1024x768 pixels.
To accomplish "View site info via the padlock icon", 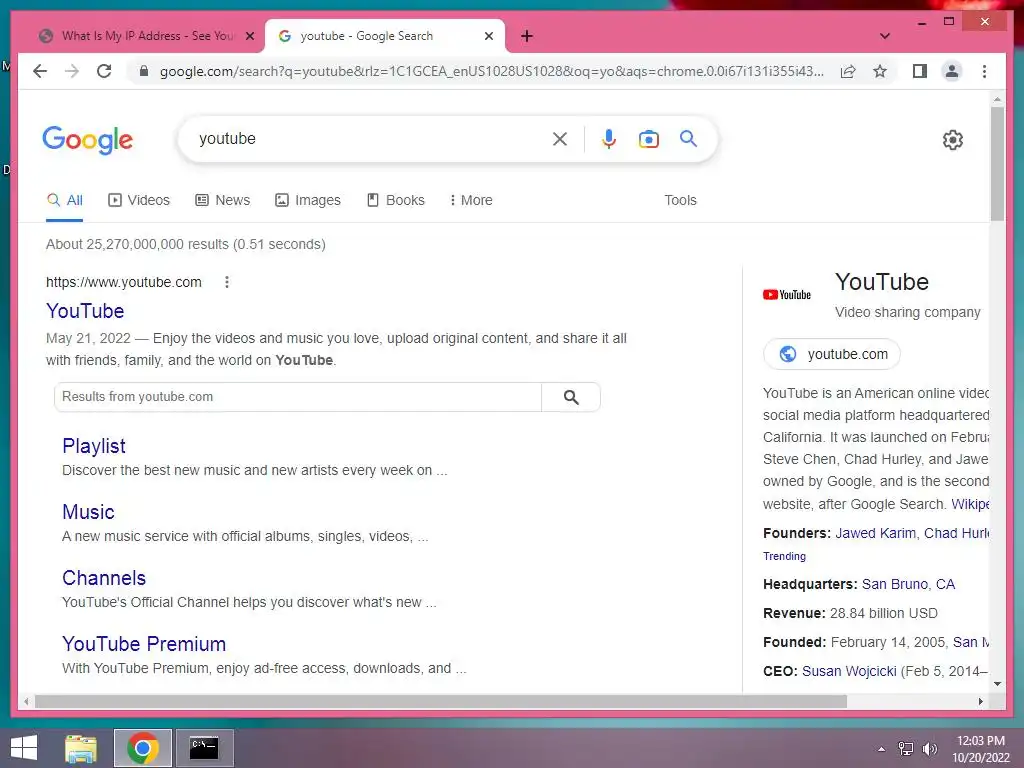I will (144, 71).
